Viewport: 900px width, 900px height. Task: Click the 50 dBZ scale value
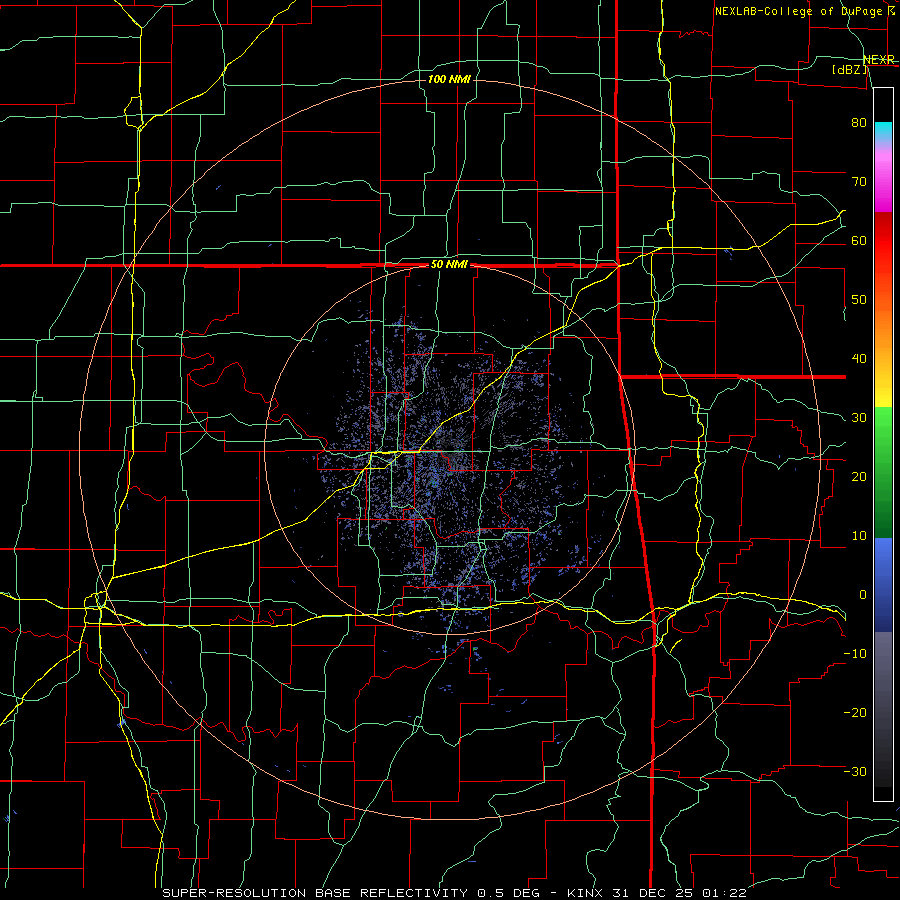pyautogui.click(x=859, y=300)
